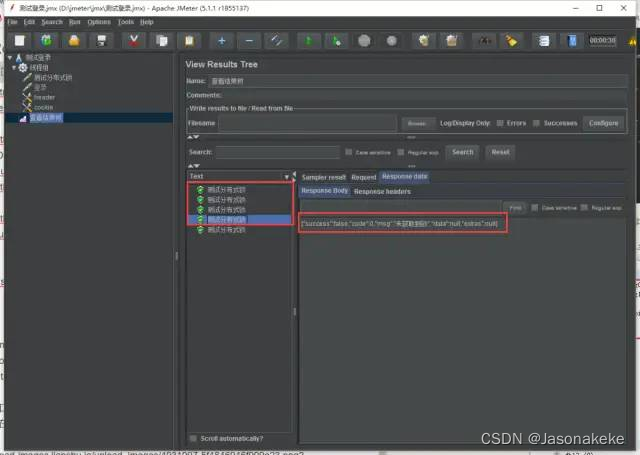Select the first sample result in list
Image resolution: width=640 pixels, height=455 pixels.
[x=227, y=190]
